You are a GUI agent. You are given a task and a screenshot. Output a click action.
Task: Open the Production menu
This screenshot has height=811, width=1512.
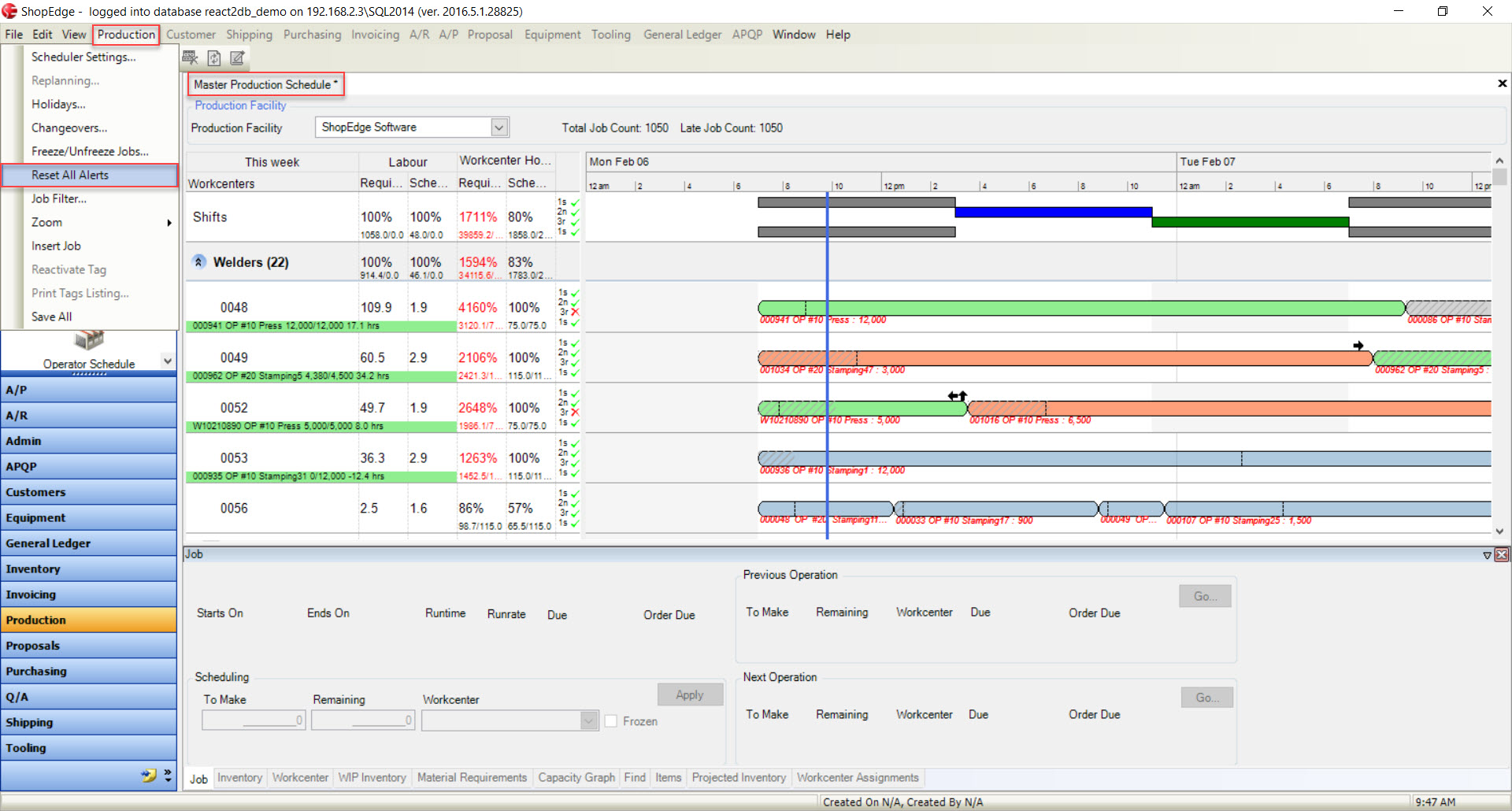(x=126, y=35)
